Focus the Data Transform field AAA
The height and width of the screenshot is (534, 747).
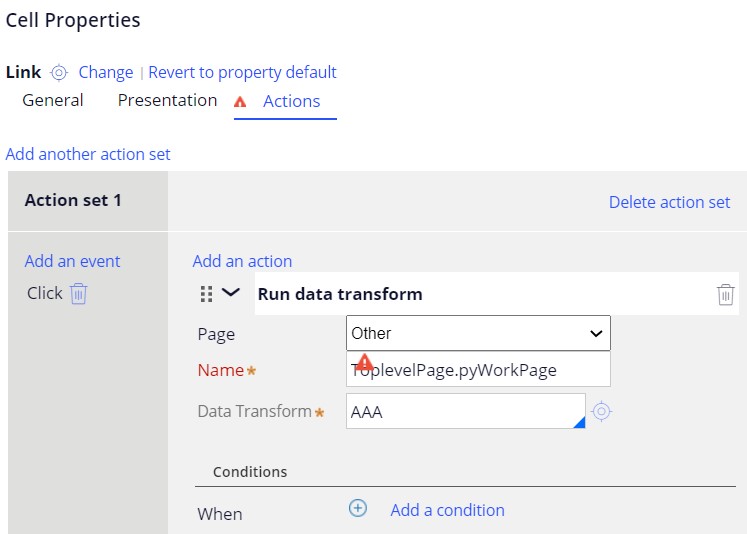466,411
